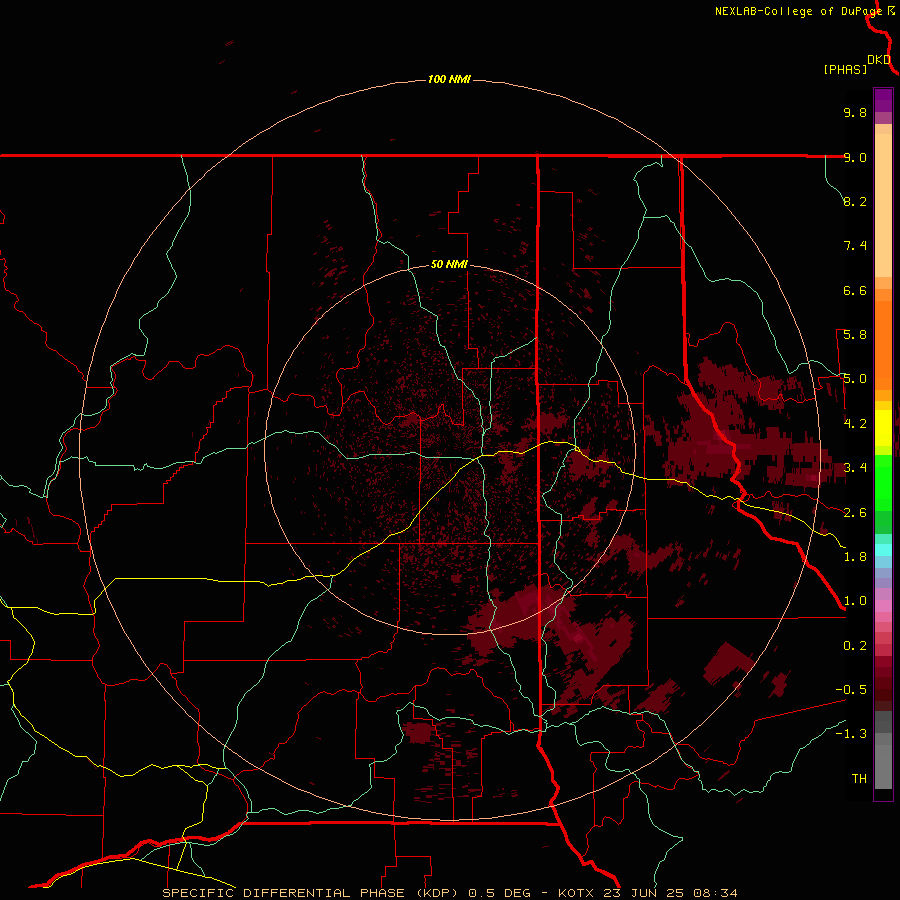Pick the bright green band of the color bar

pyautogui.click(x=883, y=483)
